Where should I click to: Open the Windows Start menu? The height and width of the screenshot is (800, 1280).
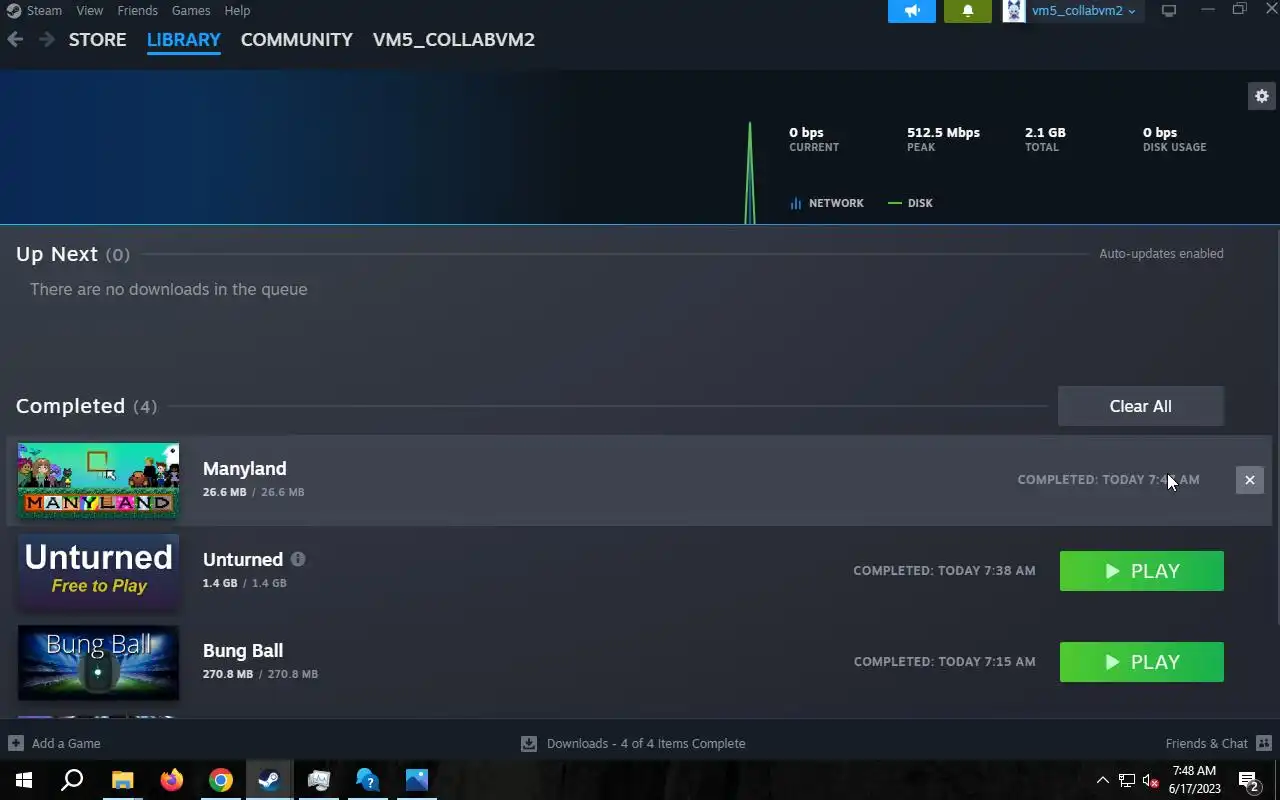[23, 780]
